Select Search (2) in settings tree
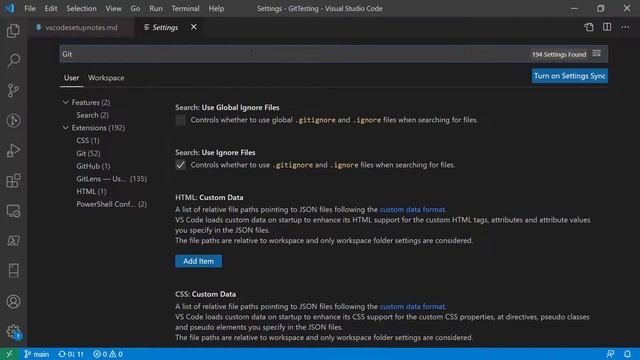 coord(92,115)
